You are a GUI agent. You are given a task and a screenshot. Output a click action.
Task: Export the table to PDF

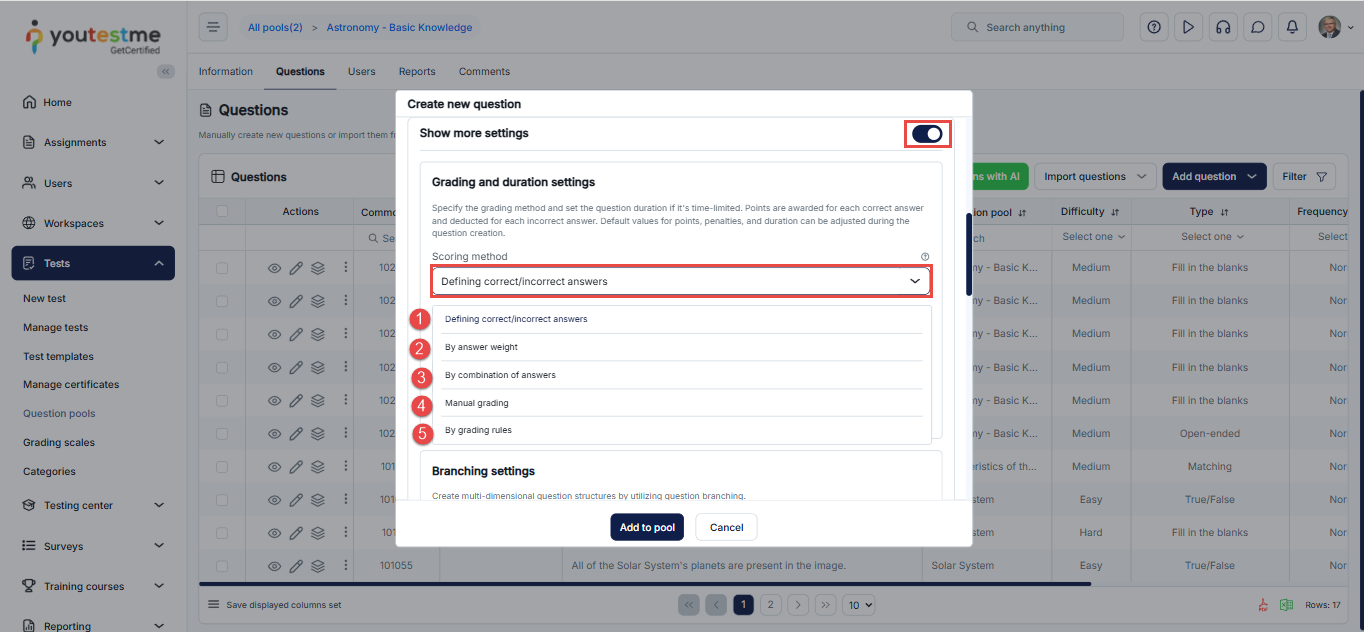click(1263, 605)
